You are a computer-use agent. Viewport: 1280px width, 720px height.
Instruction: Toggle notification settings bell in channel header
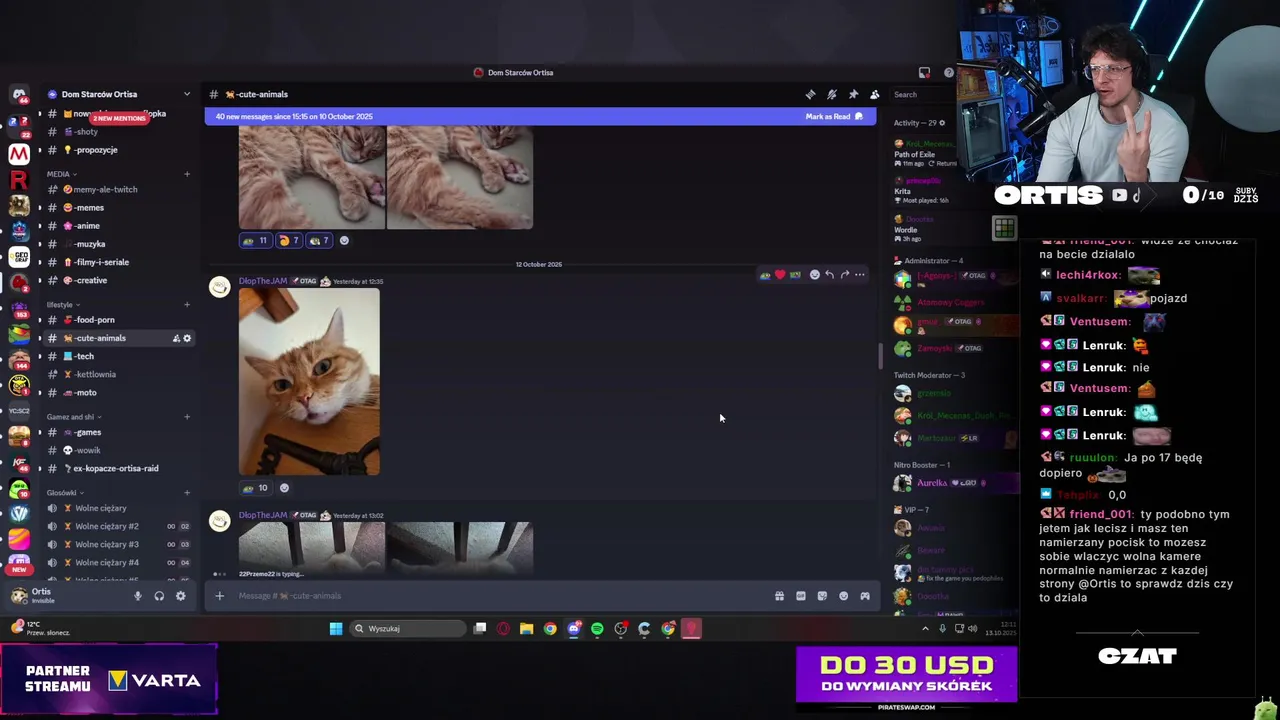[832, 94]
